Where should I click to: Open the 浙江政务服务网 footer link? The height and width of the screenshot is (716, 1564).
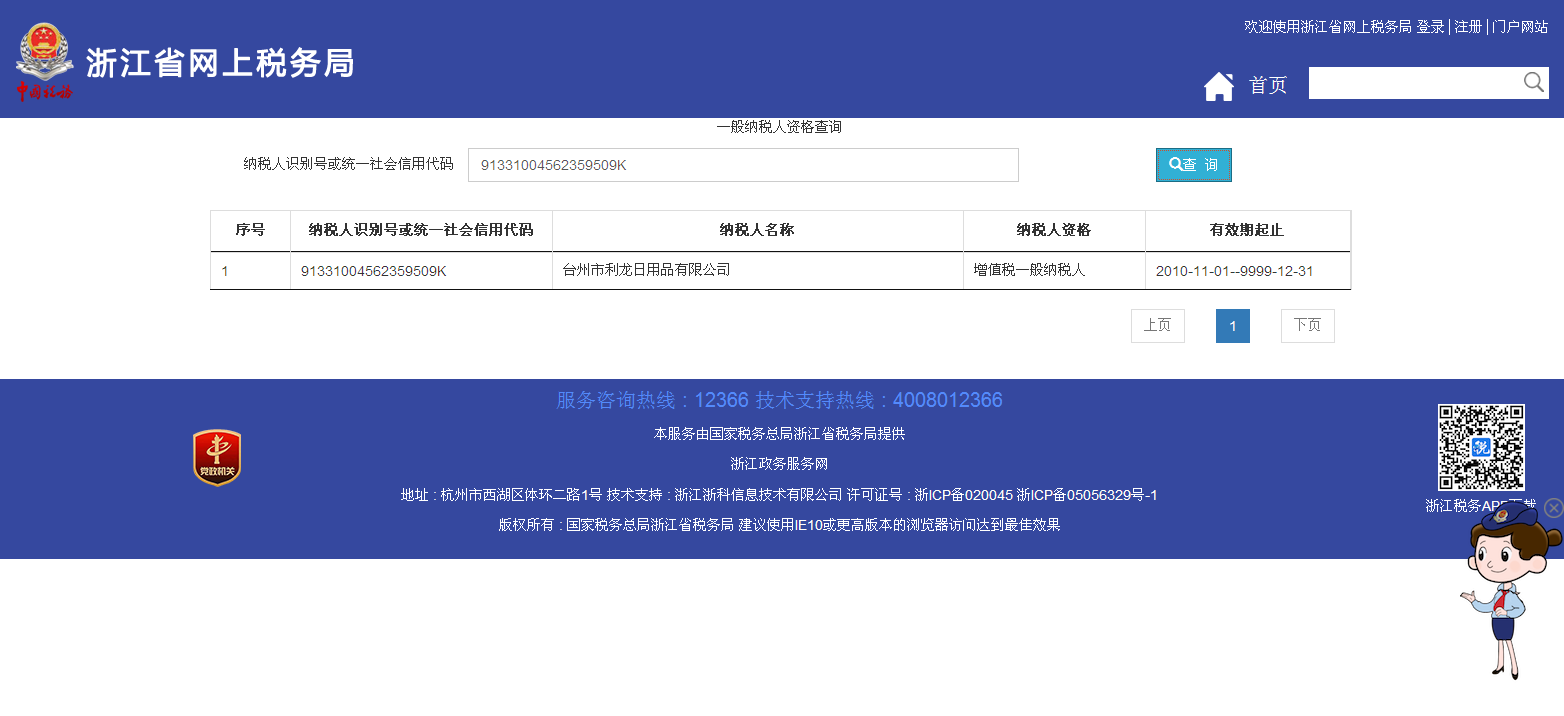point(779,464)
